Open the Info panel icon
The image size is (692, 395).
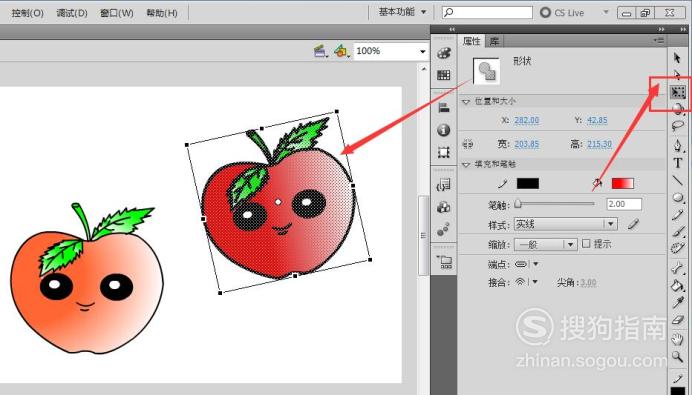tap(444, 130)
